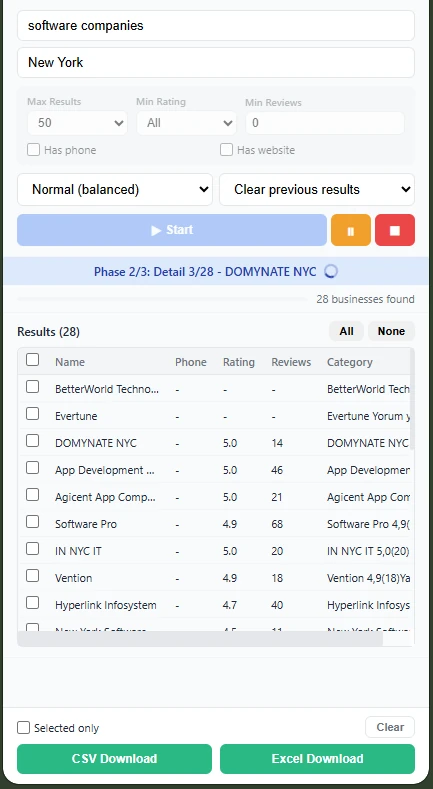Click the loading spinner beside DOMYNATE NYC status
Screen dimensions: 433x789
[330, 272]
